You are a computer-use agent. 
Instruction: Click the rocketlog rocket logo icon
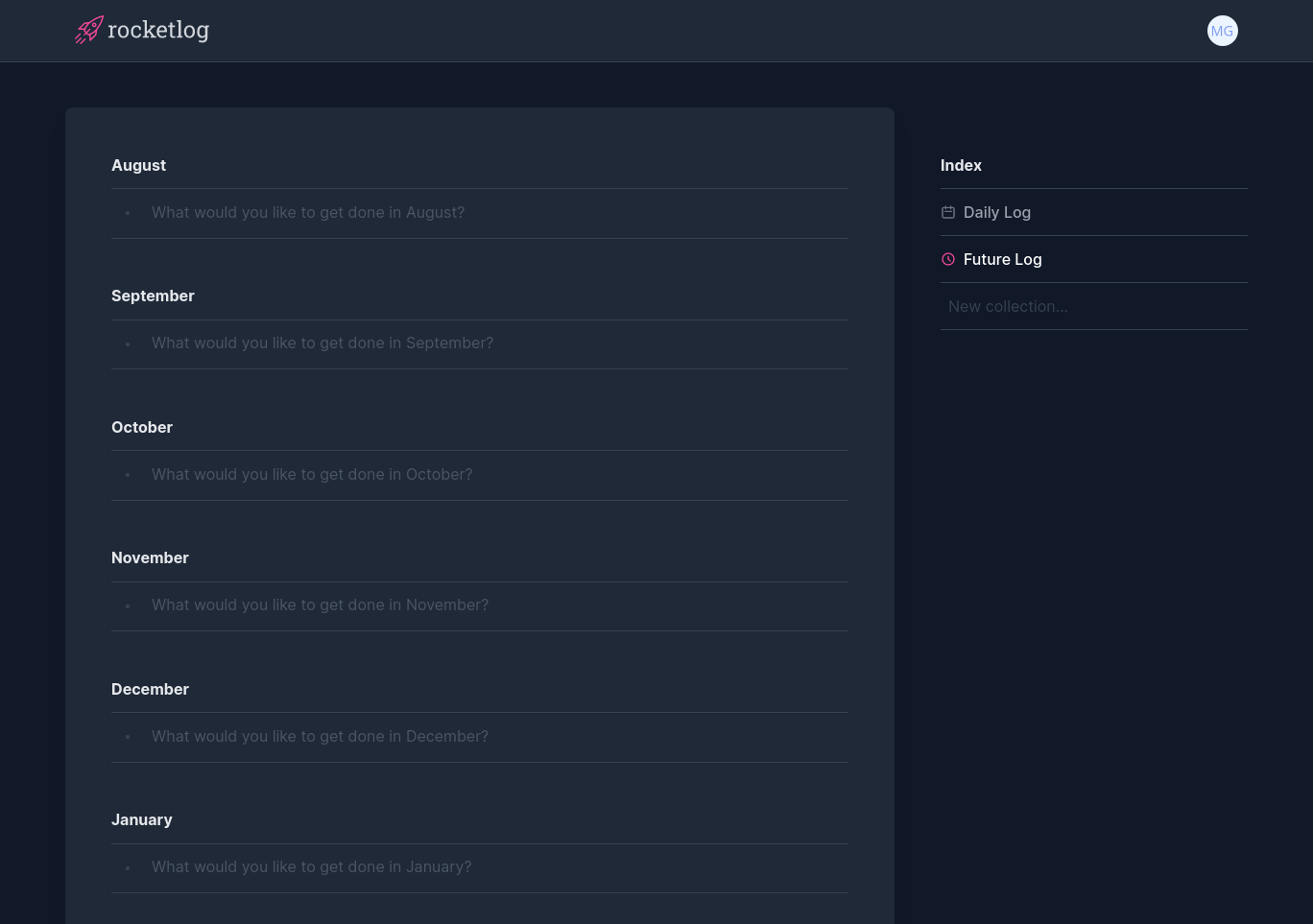tap(89, 30)
